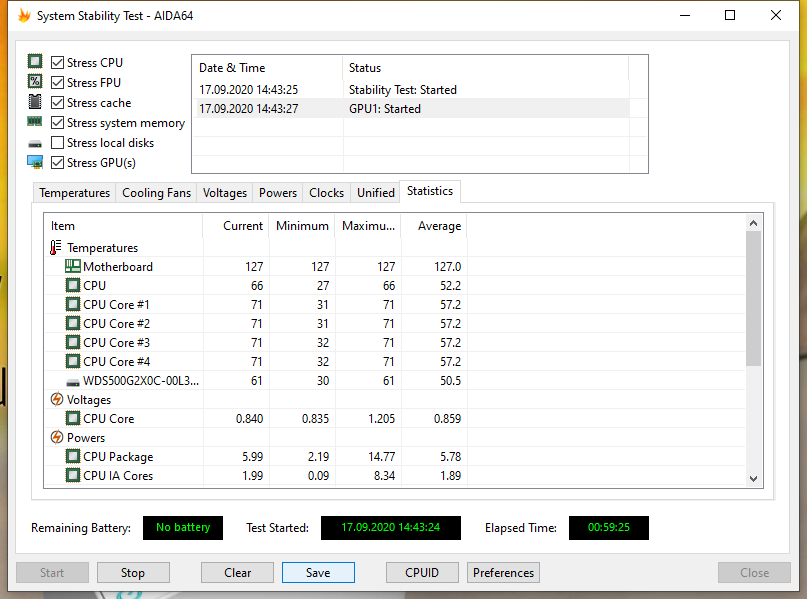Click the system memory RAM stick icon
This screenshot has width=807, height=599.
(34, 121)
